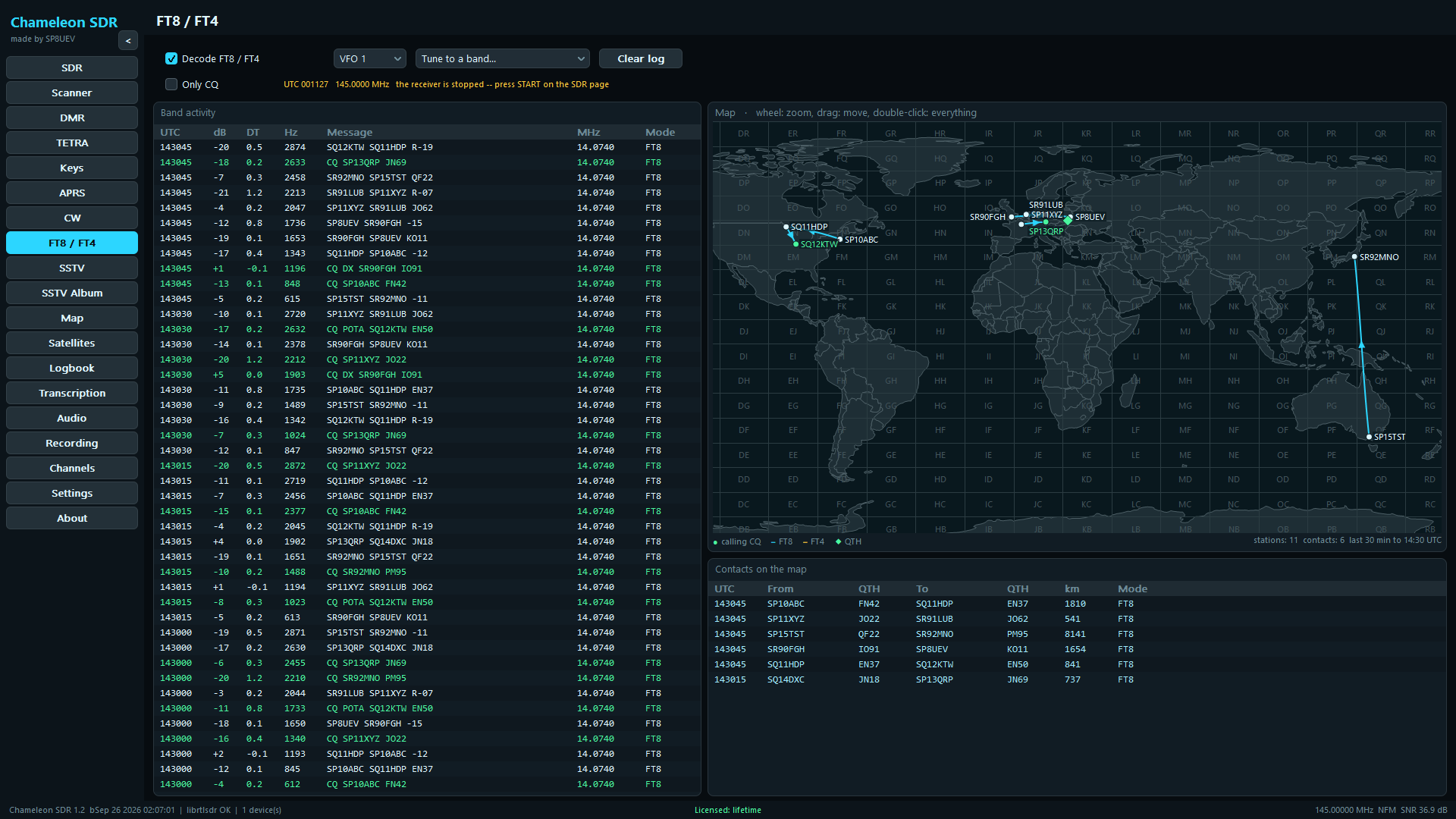Open the Tune to a band dropdown

[502, 58]
